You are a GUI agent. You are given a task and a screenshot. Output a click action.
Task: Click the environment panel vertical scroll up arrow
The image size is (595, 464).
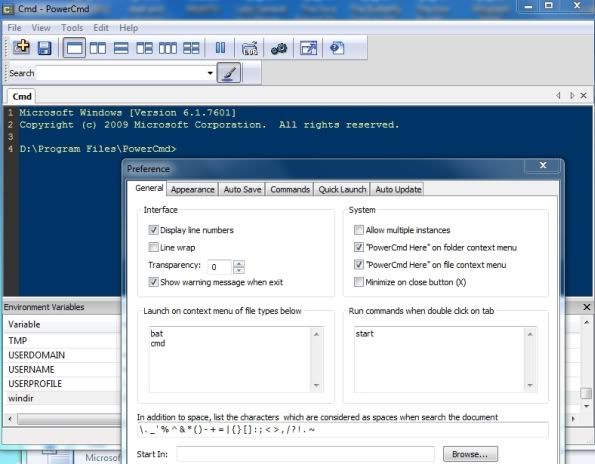587,323
